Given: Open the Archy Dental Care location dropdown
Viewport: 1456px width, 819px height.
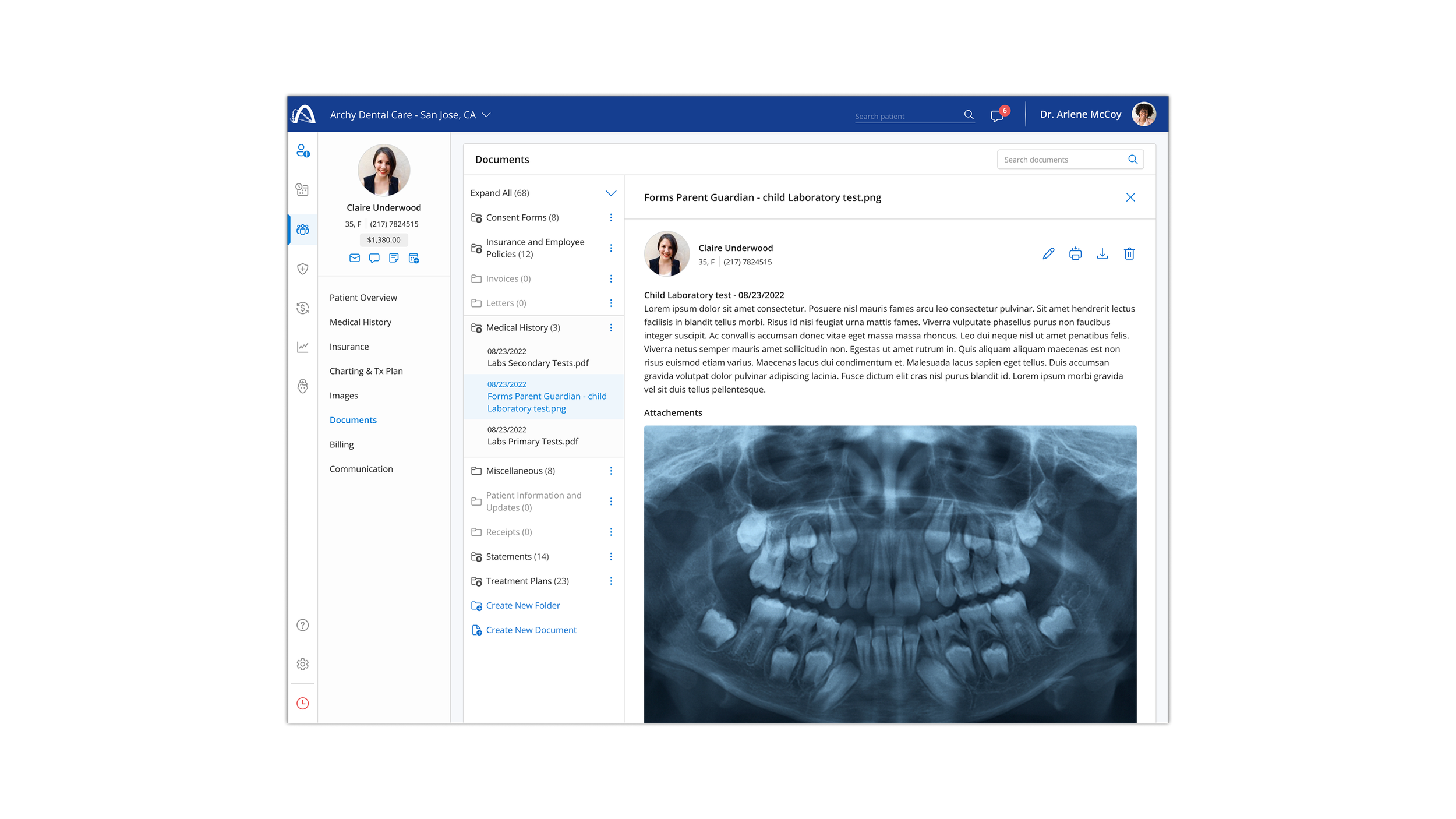Looking at the screenshot, I should [x=486, y=115].
